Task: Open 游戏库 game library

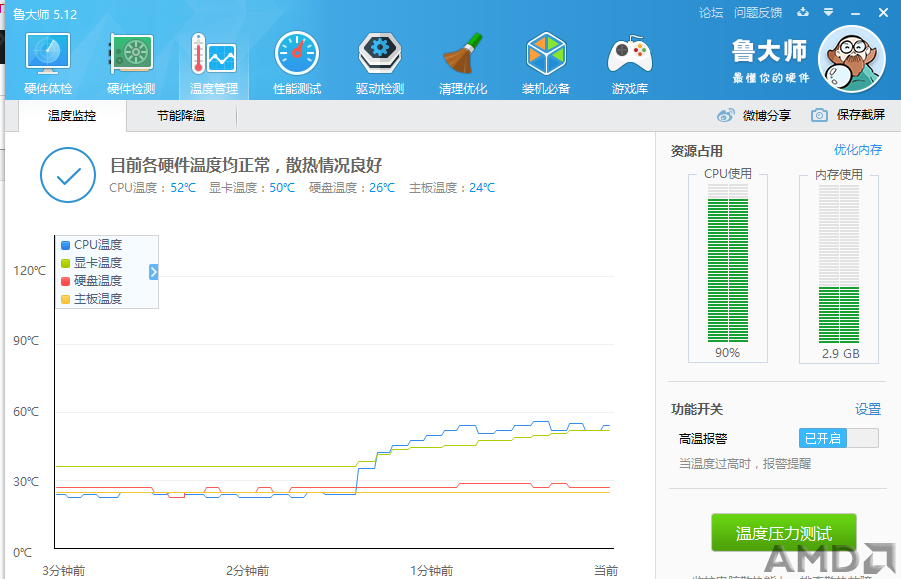Action: point(630,64)
